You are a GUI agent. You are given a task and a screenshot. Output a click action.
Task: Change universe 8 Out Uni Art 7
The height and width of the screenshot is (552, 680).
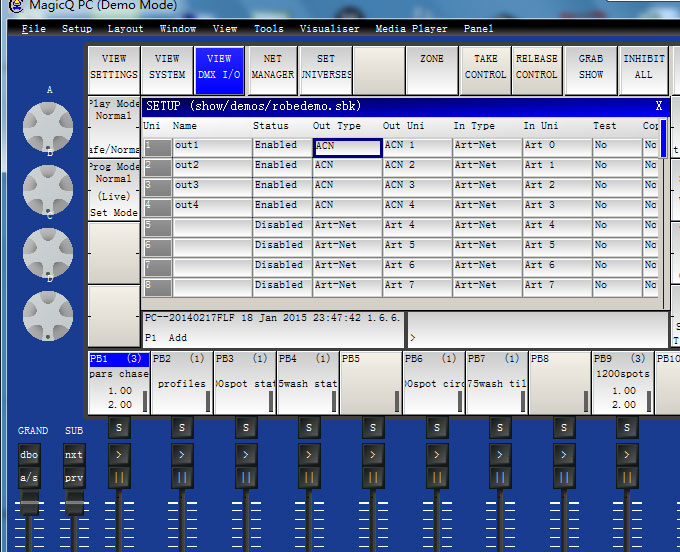click(417, 287)
